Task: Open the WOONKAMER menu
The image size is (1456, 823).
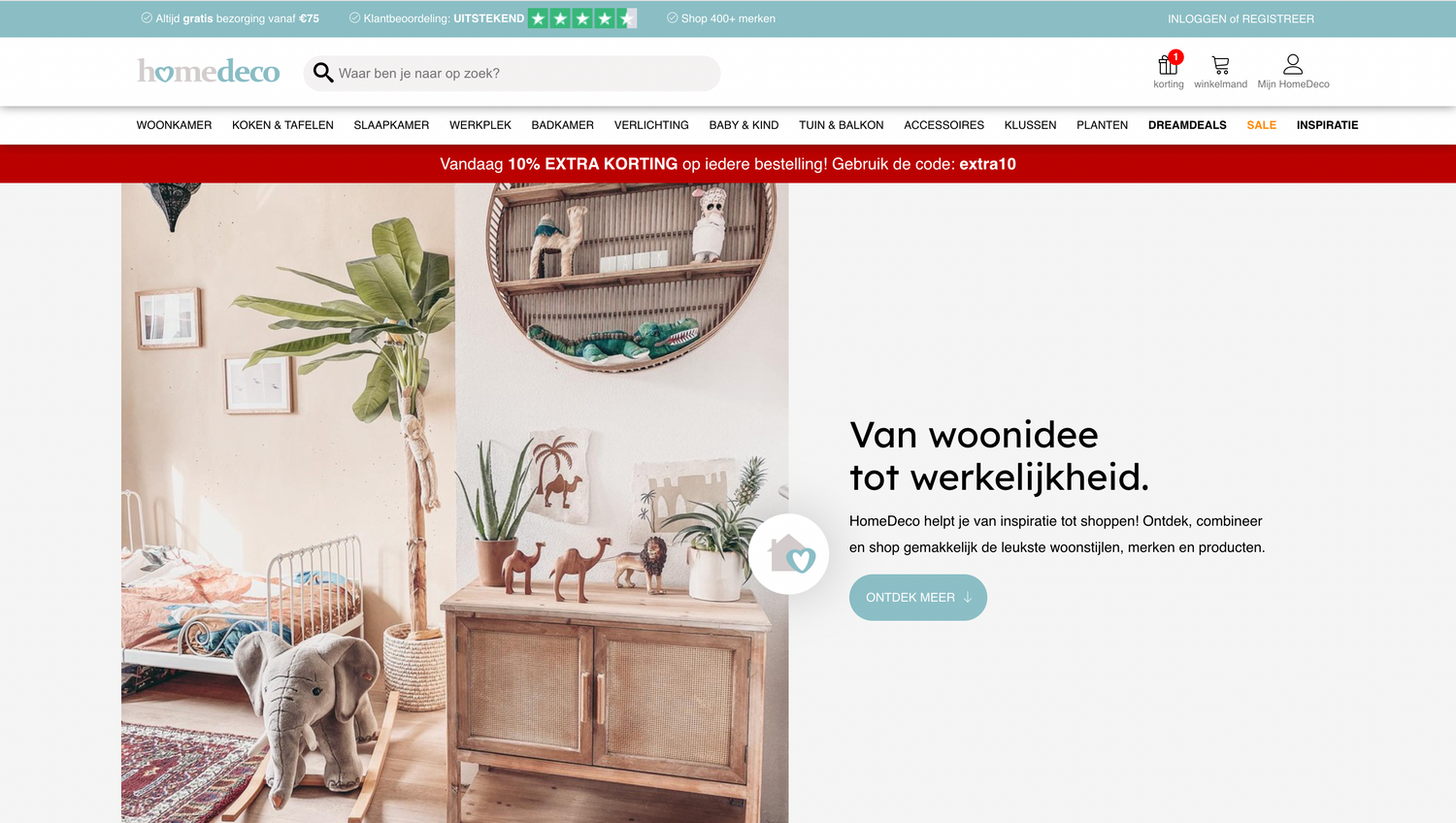Action: [x=174, y=125]
